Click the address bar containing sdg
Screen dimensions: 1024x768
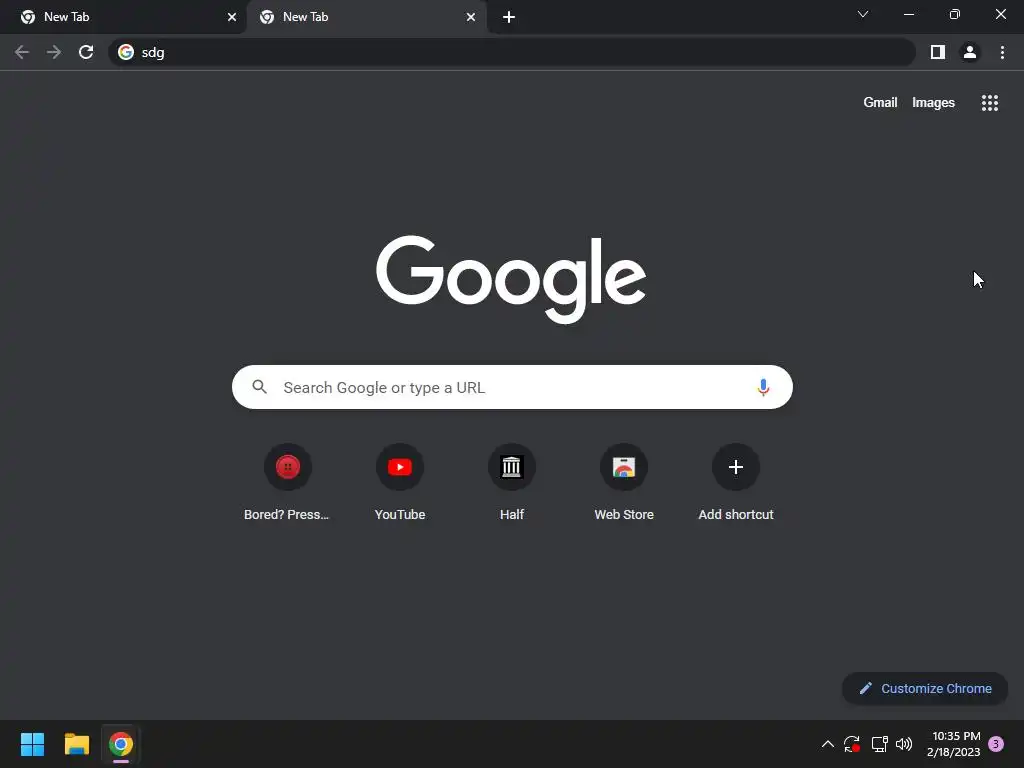point(512,52)
